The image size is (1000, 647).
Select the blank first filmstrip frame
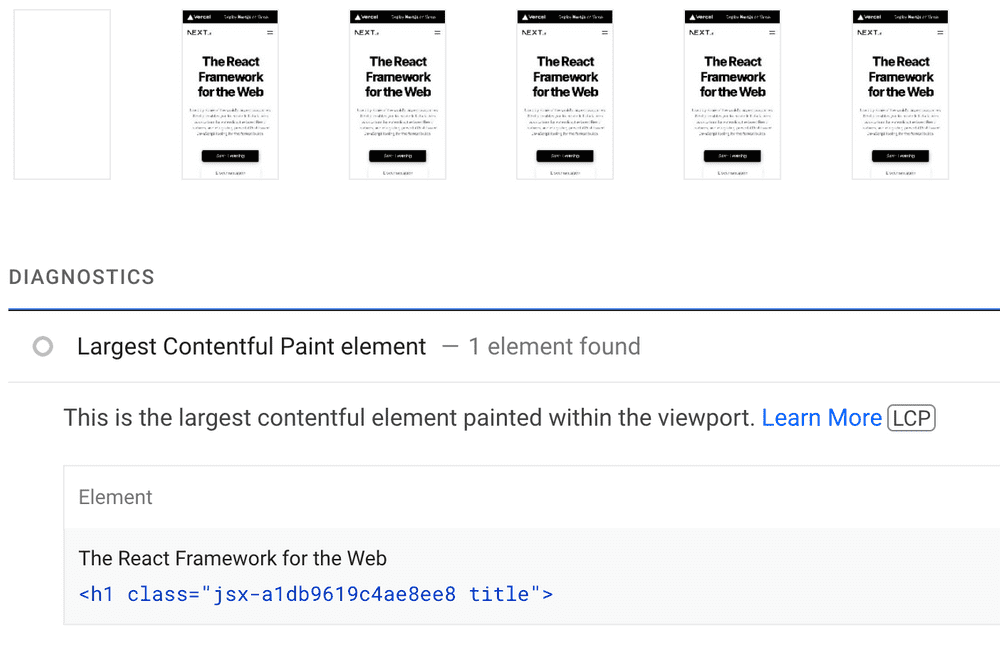pyautogui.click(x=61, y=95)
